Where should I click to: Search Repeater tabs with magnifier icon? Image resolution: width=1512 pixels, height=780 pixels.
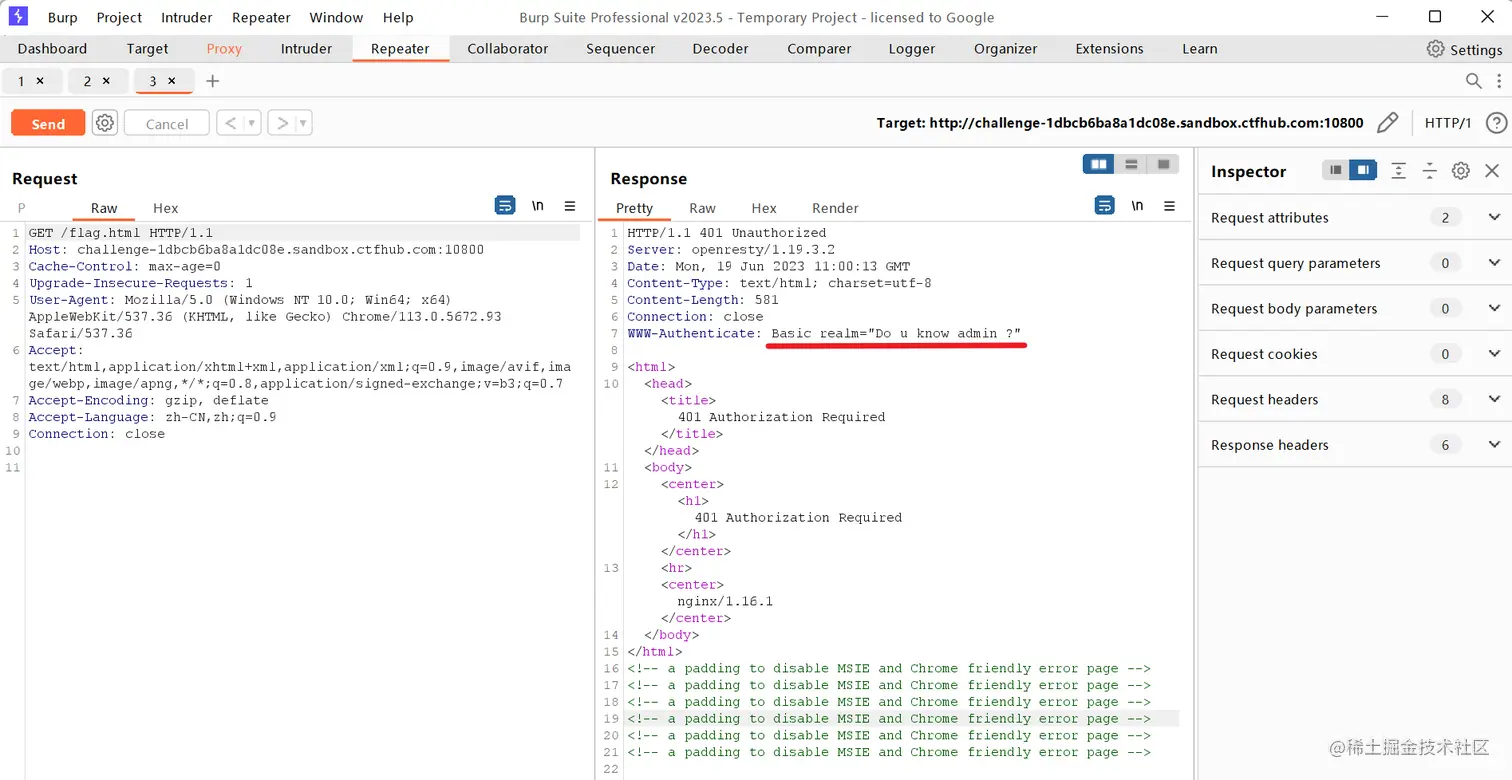point(1474,81)
